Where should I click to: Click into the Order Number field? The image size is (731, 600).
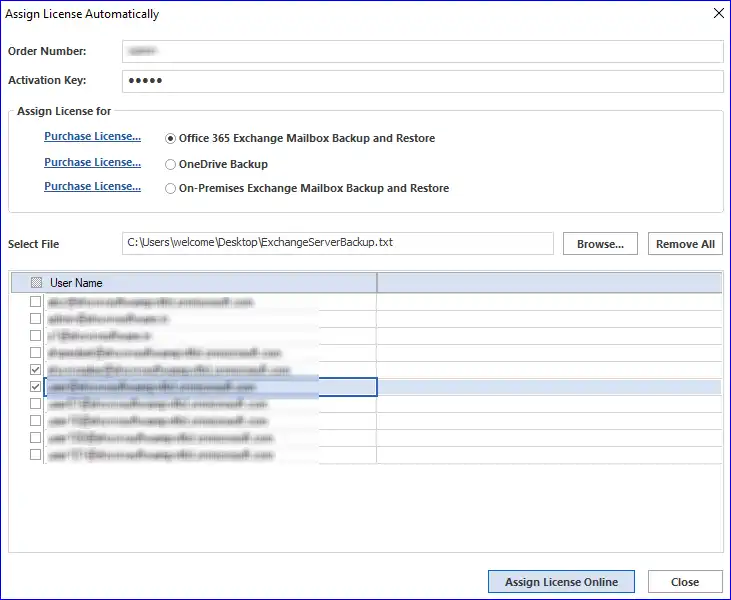point(422,51)
